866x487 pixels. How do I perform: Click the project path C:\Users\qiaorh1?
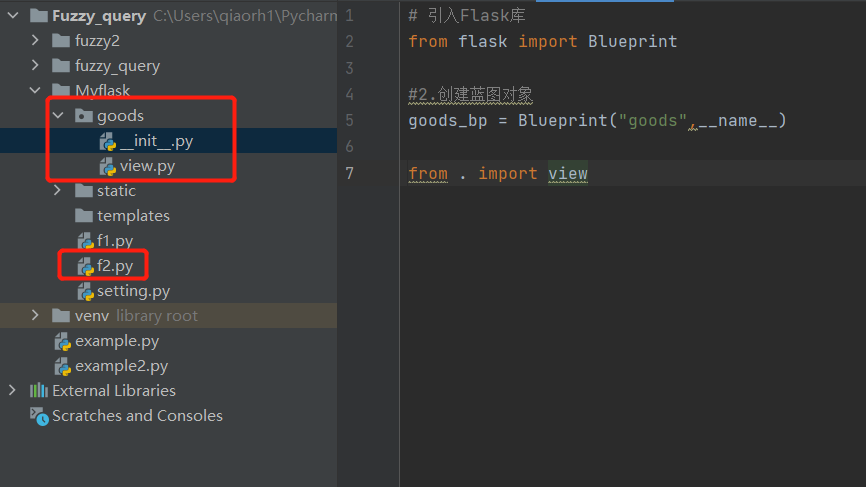245,16
